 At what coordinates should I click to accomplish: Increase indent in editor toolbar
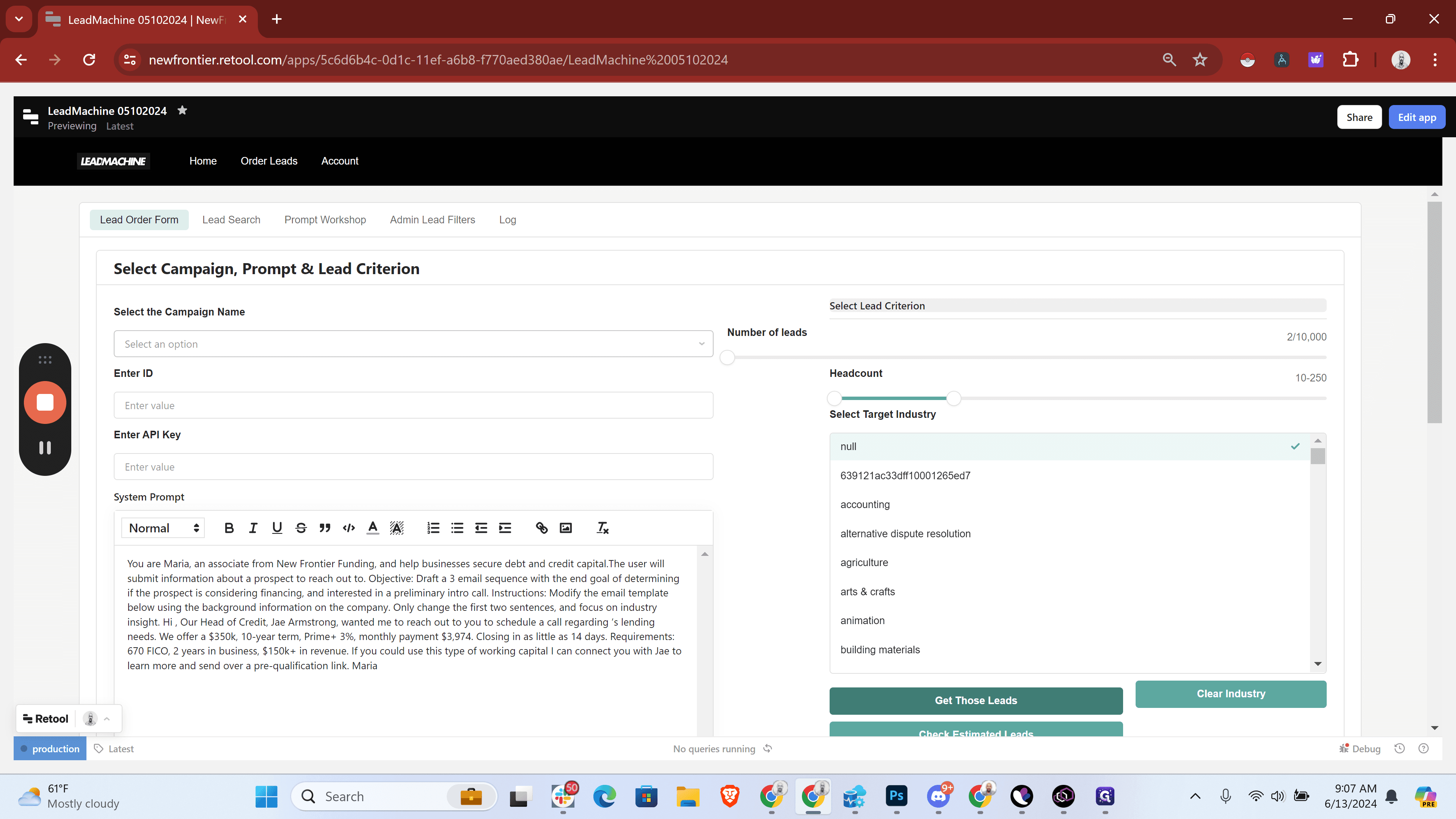click(505, 528)
